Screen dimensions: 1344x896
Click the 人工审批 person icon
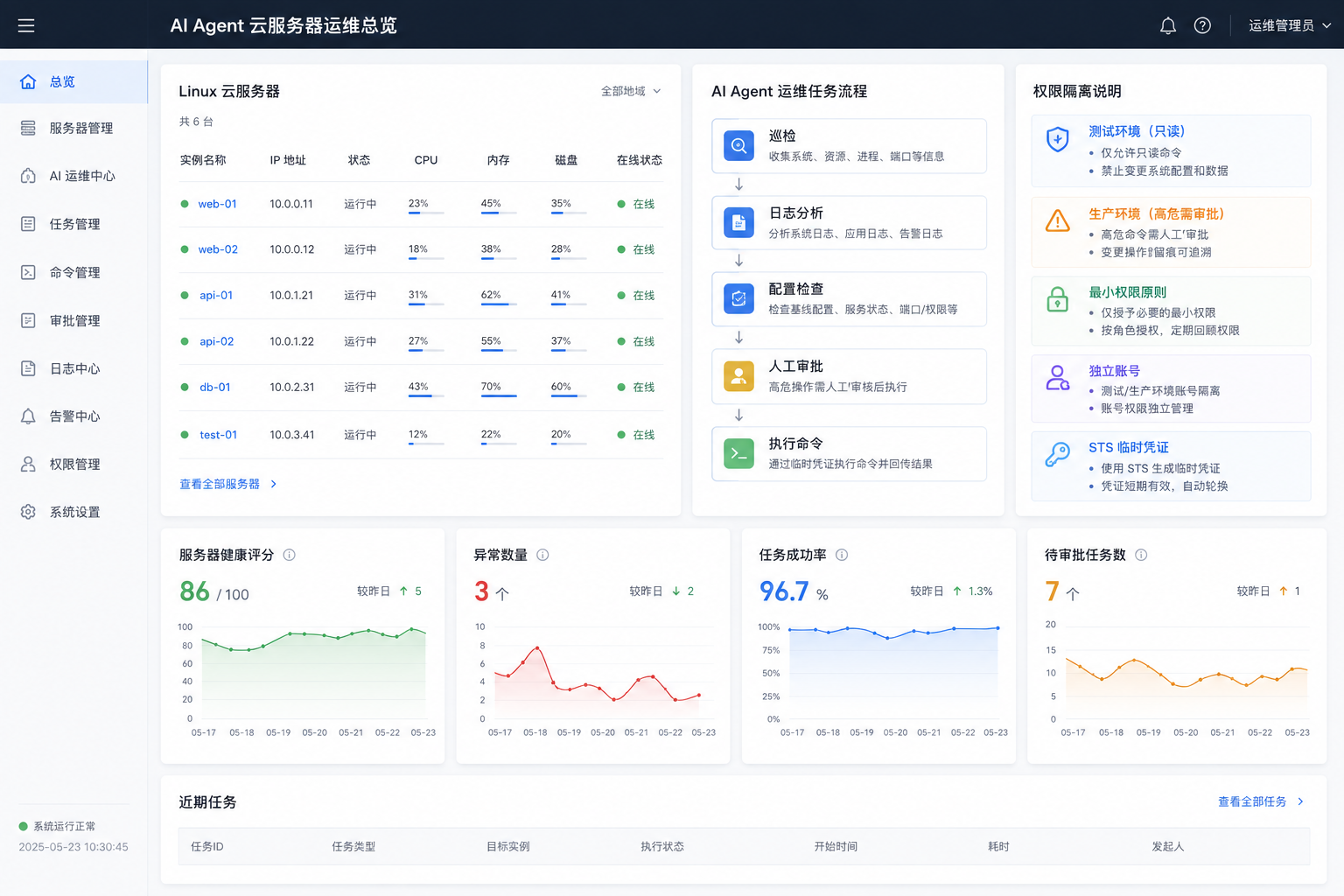click(x=738, y=376)
